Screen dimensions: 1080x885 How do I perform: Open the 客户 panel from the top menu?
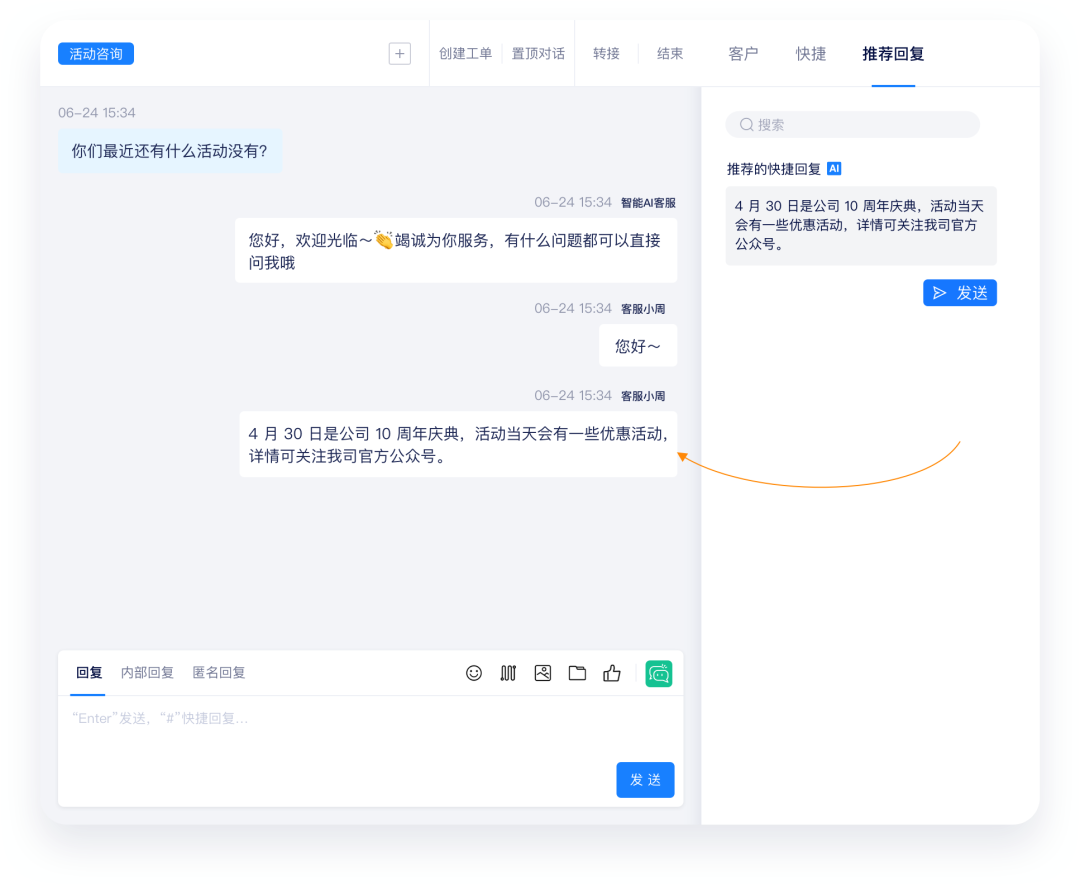(x=744, y=54)
